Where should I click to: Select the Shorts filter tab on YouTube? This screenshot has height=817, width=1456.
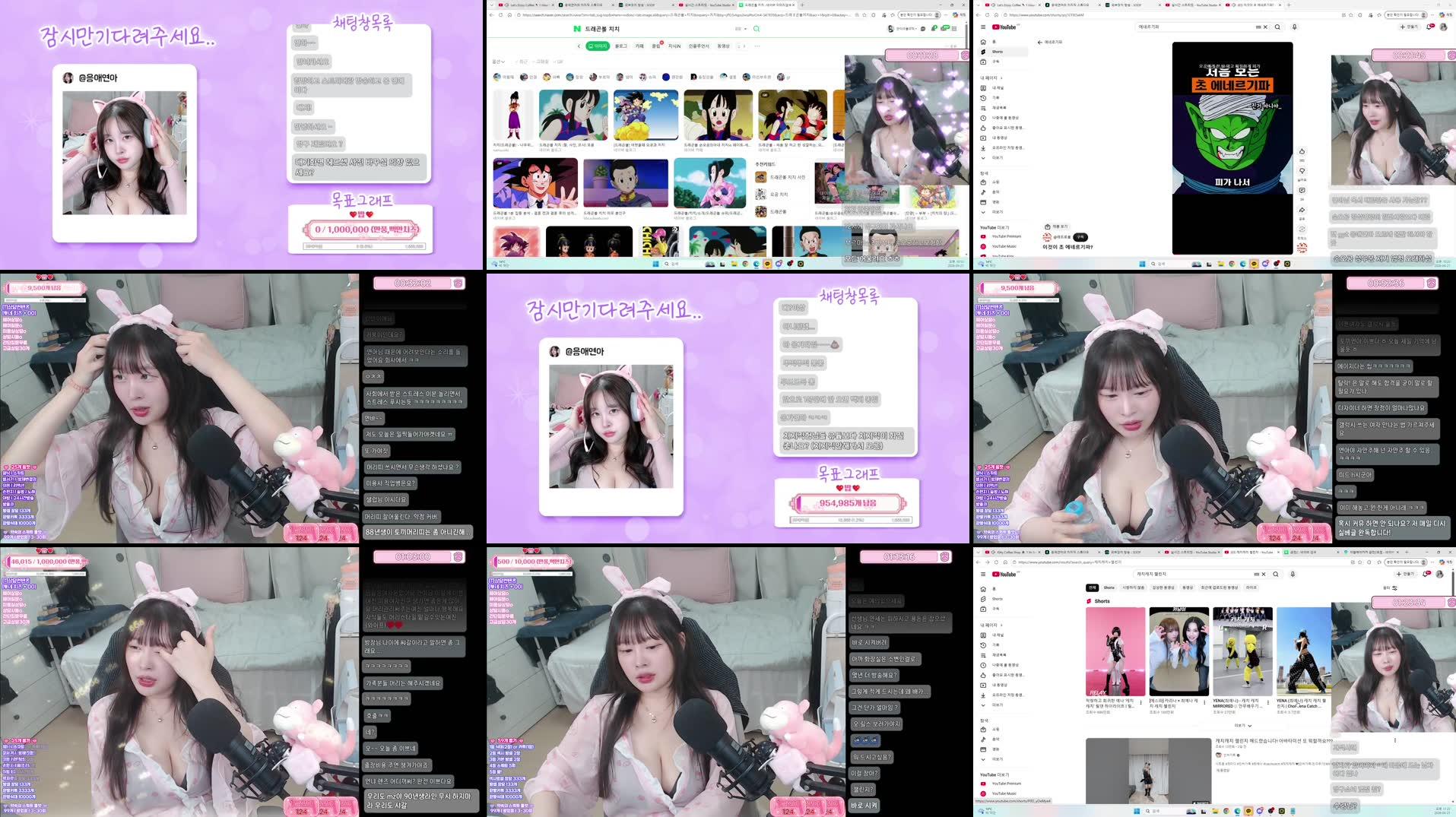coord(1109,587)
